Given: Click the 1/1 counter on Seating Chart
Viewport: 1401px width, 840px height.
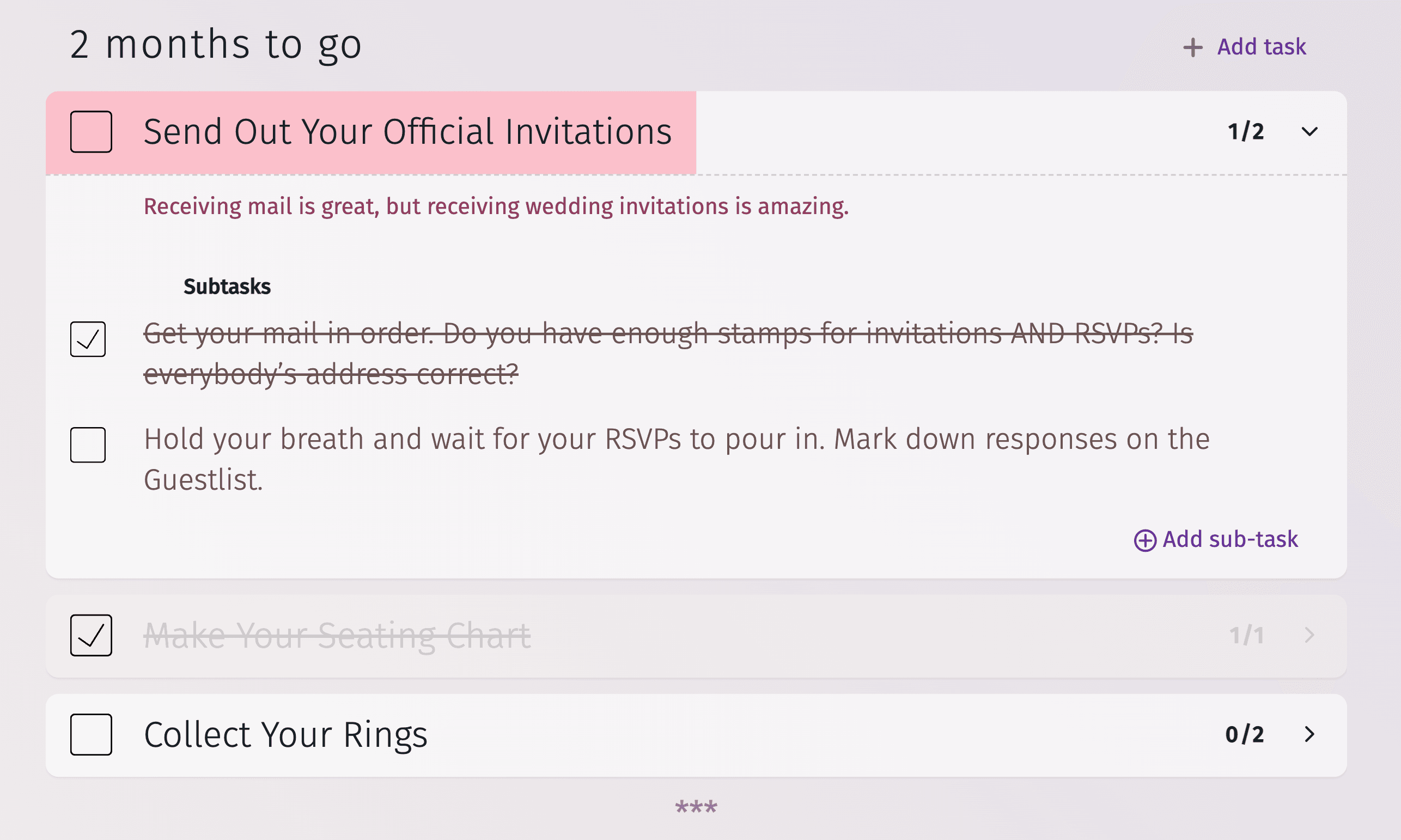Looking at the screenshot, I should [x=1246, y=635].
